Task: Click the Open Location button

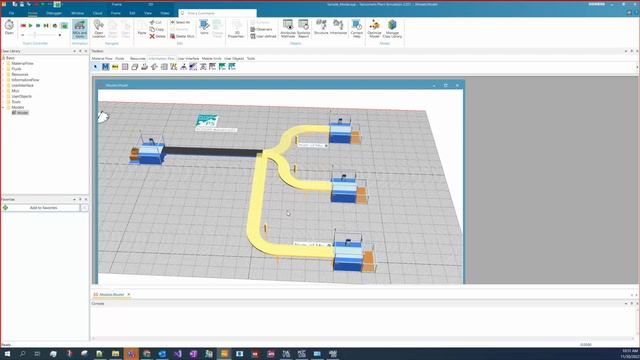Action: coord(98,29)
